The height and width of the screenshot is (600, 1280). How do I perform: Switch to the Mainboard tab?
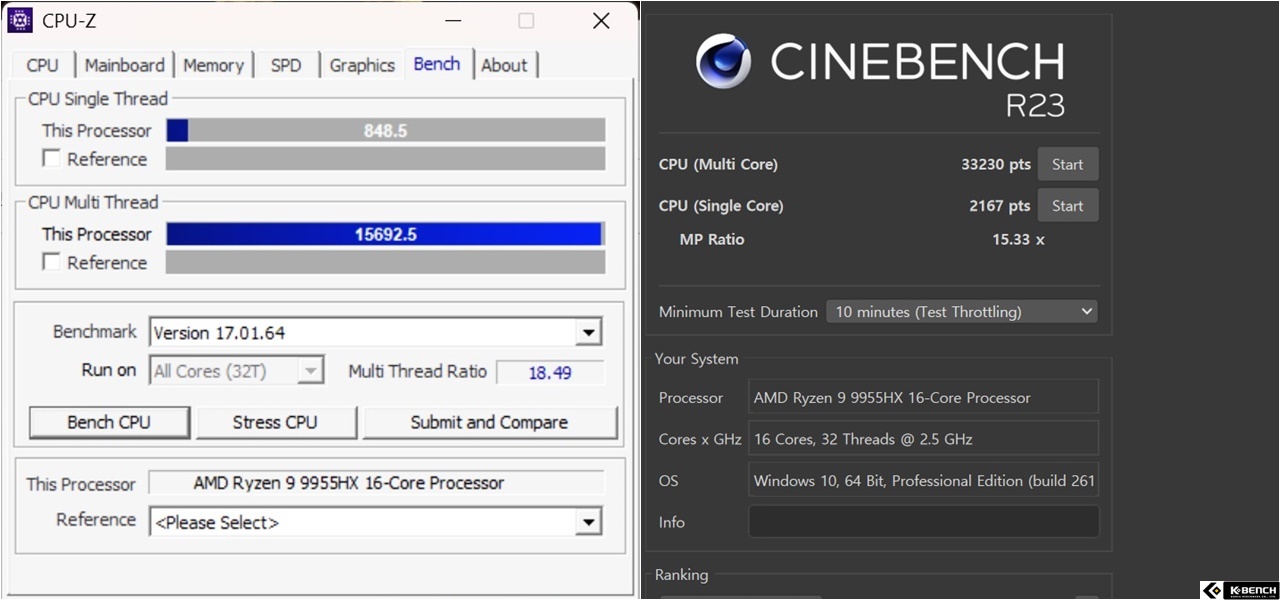(124, 66)
